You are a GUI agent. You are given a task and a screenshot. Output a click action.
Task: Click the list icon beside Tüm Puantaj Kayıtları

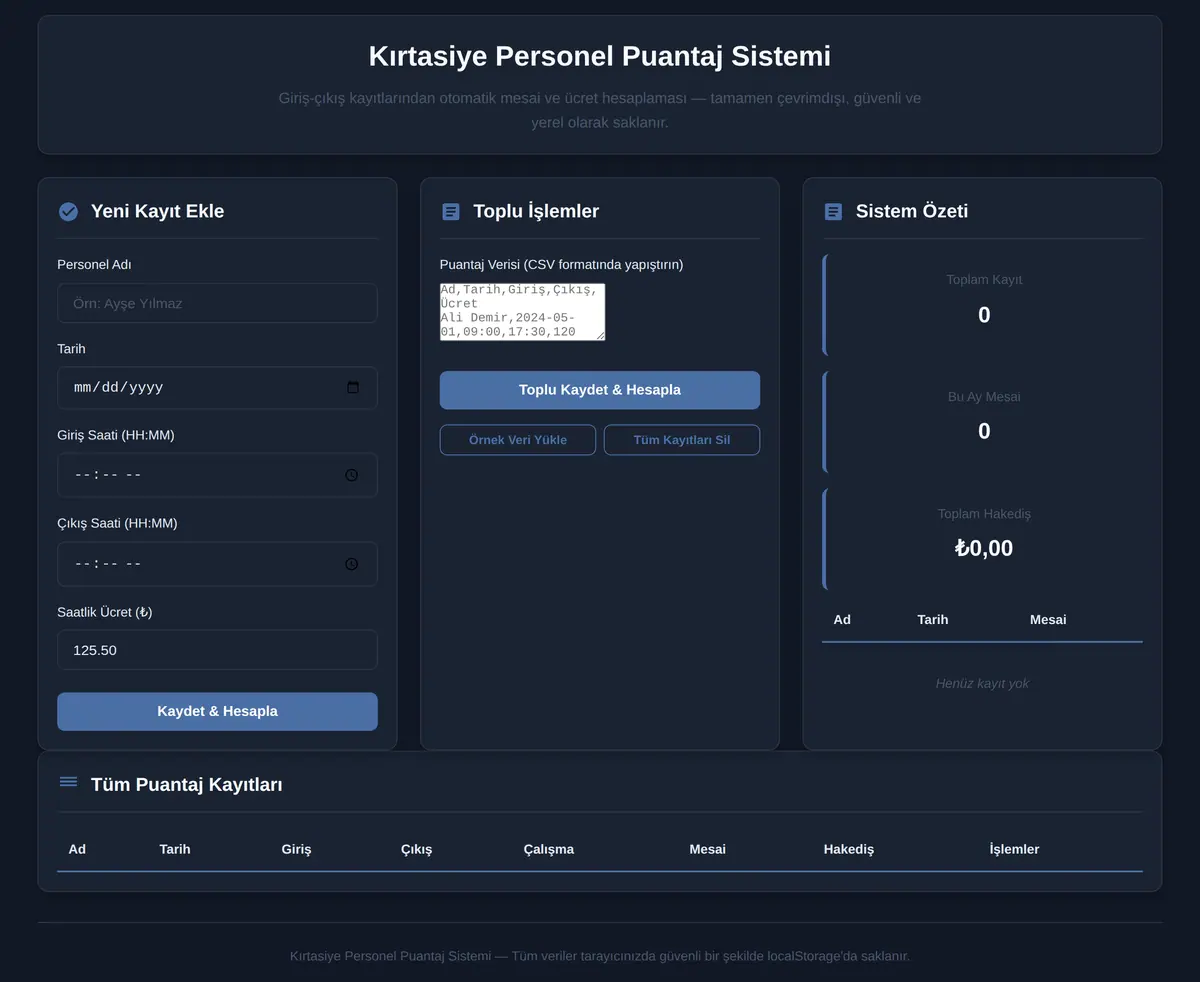click(x=68, y=781)
